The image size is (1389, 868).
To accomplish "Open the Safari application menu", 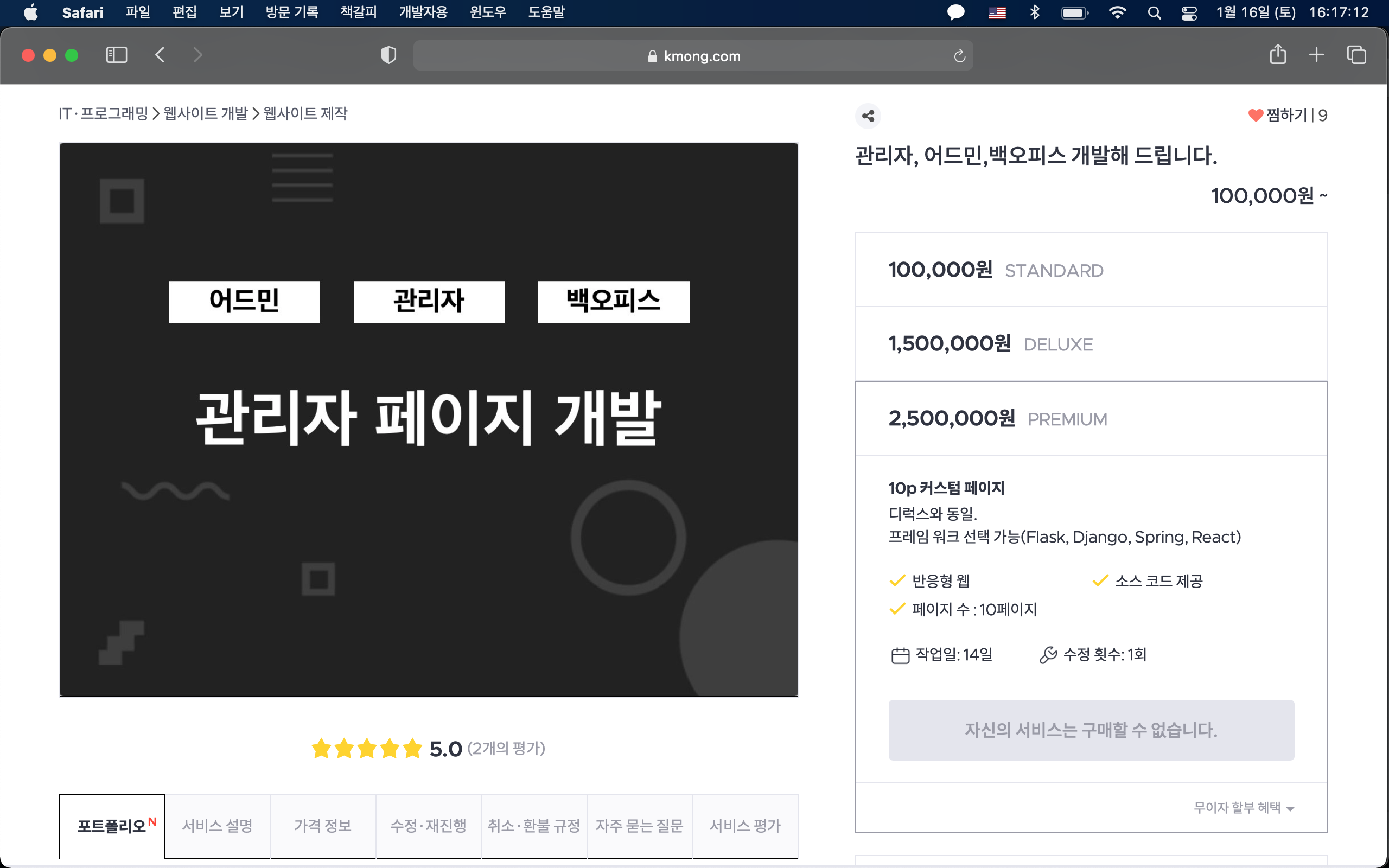I will 82,12.
